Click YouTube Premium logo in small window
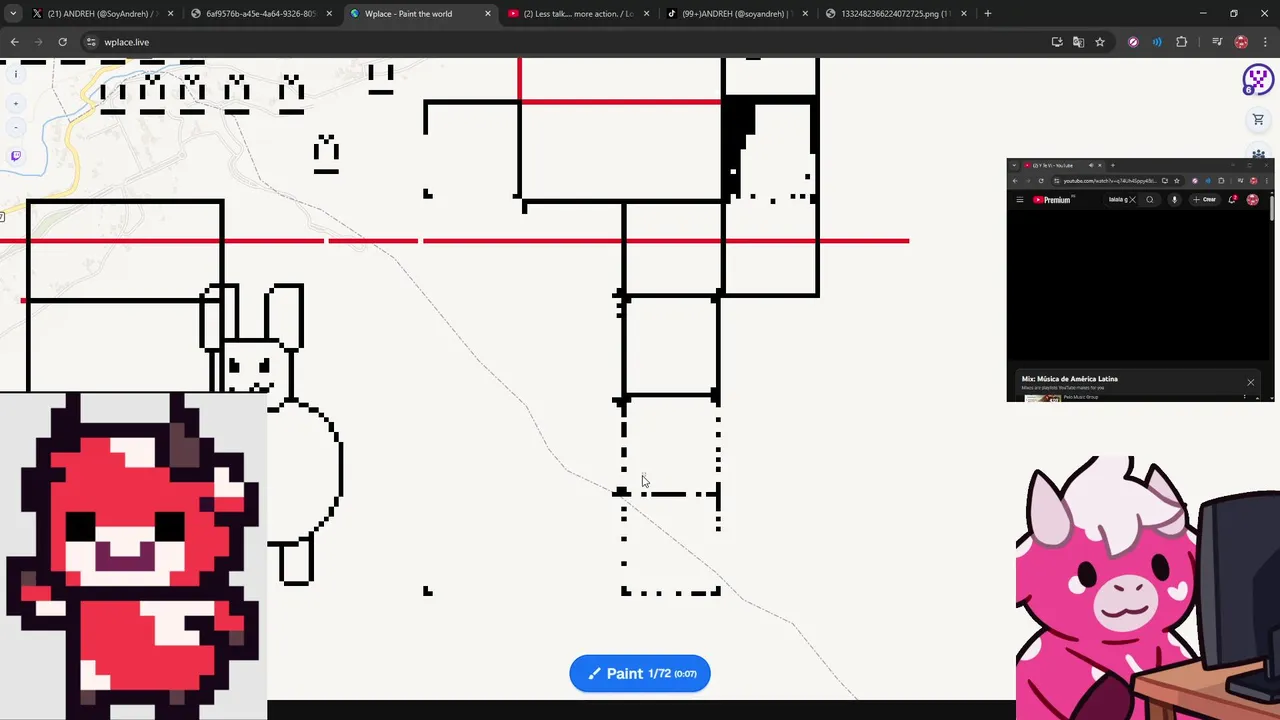The image size is (1280, 720). point(1052,200)
